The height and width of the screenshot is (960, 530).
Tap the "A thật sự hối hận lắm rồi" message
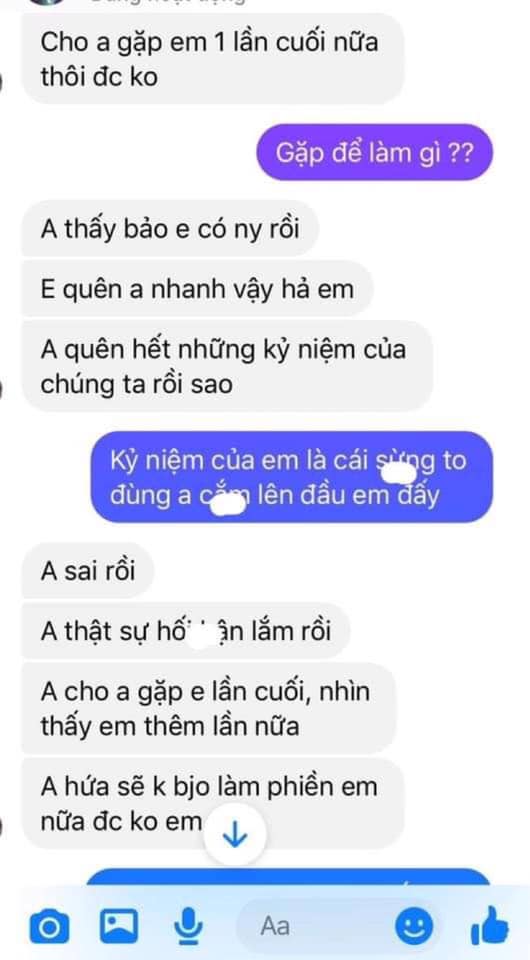186,631
